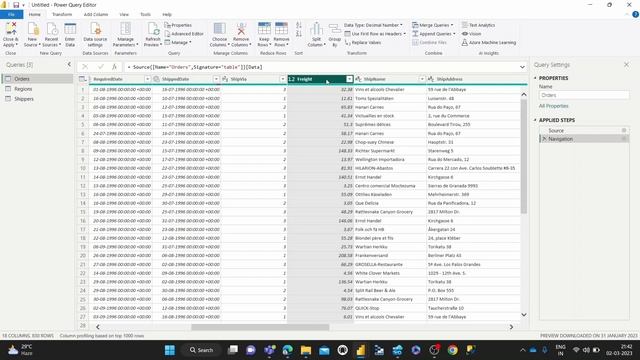
Task: Click the fx add-step icon
Action: click(x=115, y=67)
